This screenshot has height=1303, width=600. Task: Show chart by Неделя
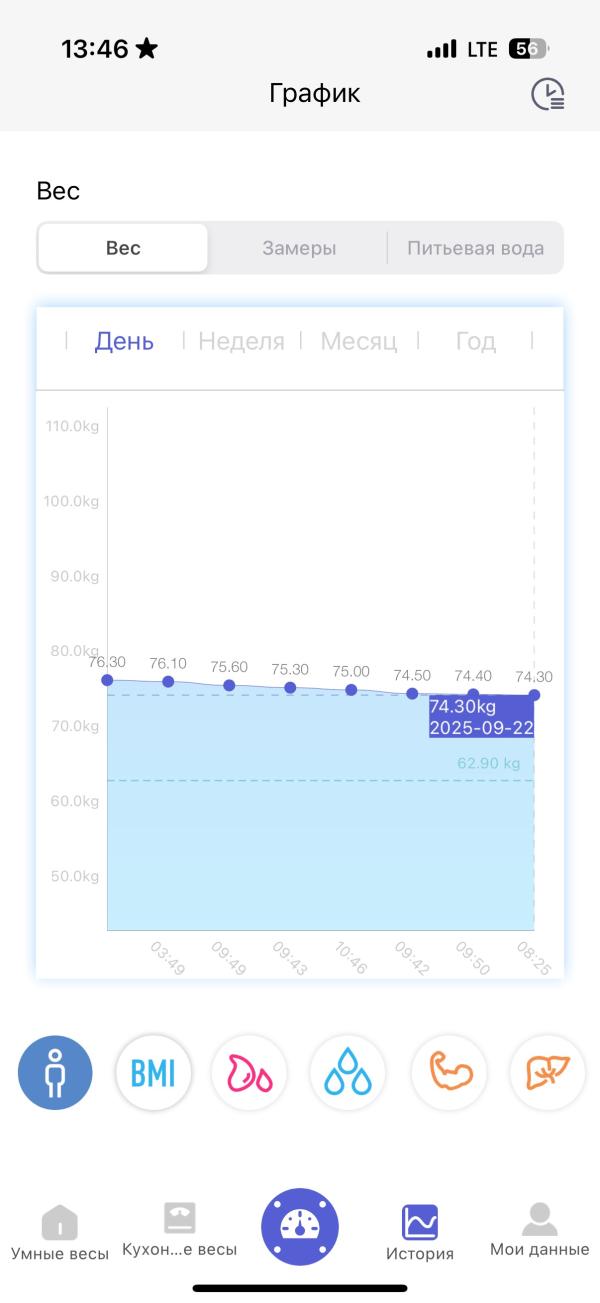241,342
